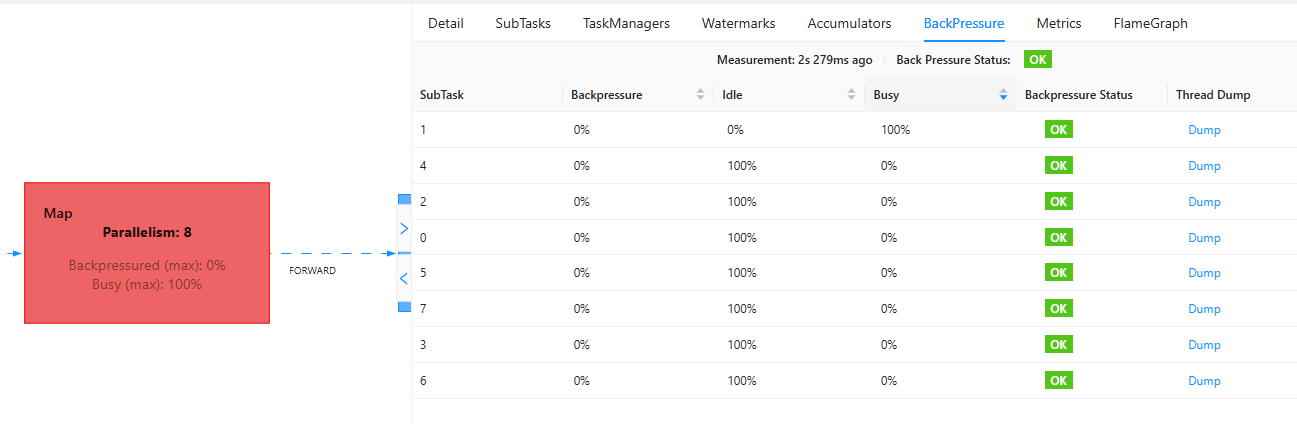This screenshot has height=424, width=1297.
Task: Sort by the Backpressure column sort arrows
Action: point(700,95)
